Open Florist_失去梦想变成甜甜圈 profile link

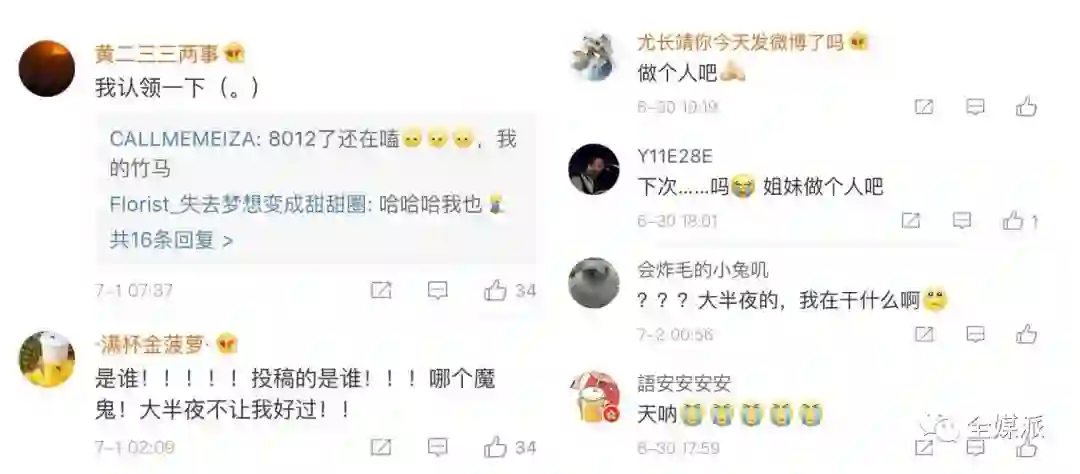click(238, 205)
